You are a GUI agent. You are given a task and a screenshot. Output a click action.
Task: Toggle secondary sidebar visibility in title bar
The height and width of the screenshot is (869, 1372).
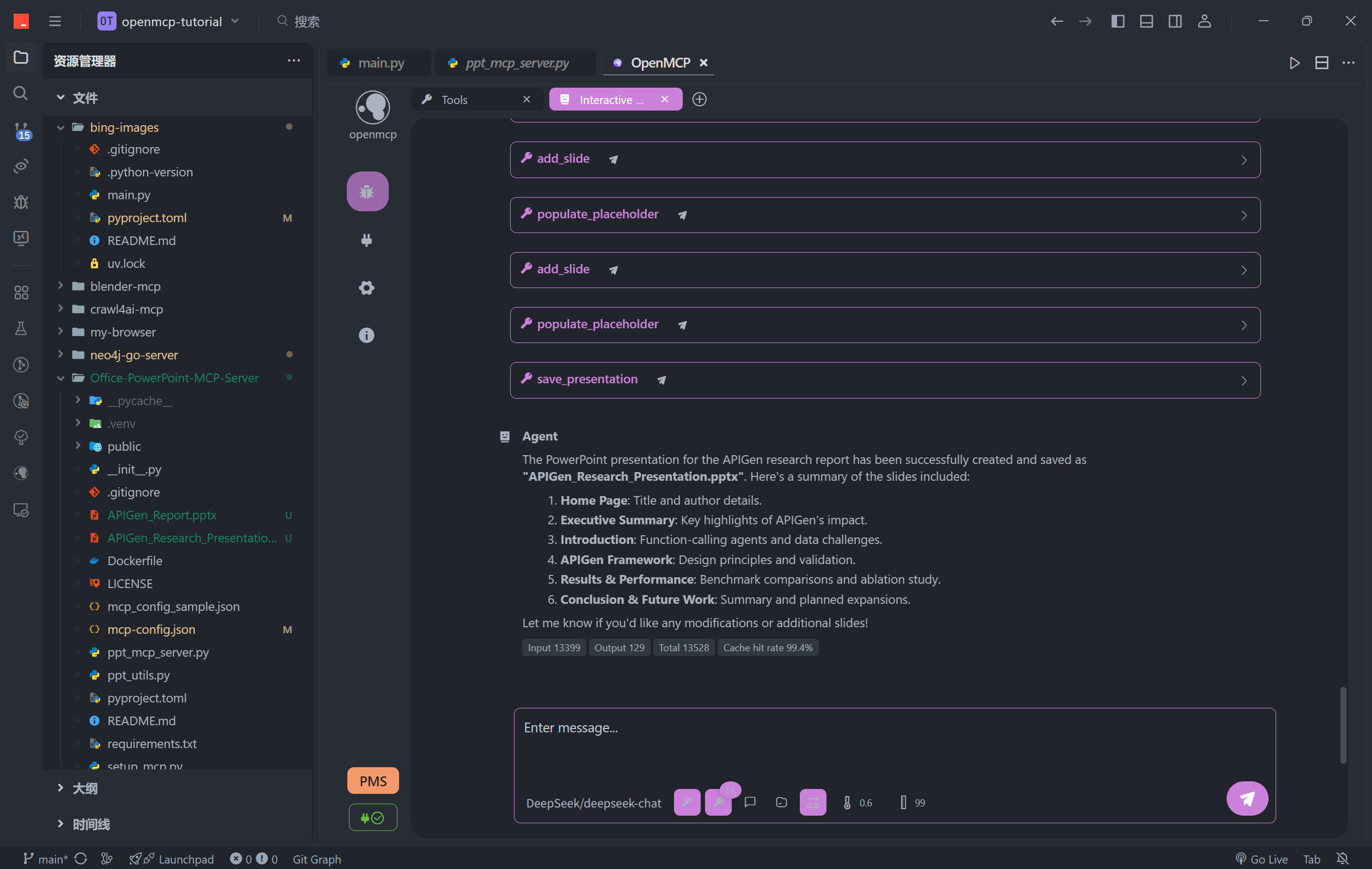pyautogui.click(x=1175, y=21)
